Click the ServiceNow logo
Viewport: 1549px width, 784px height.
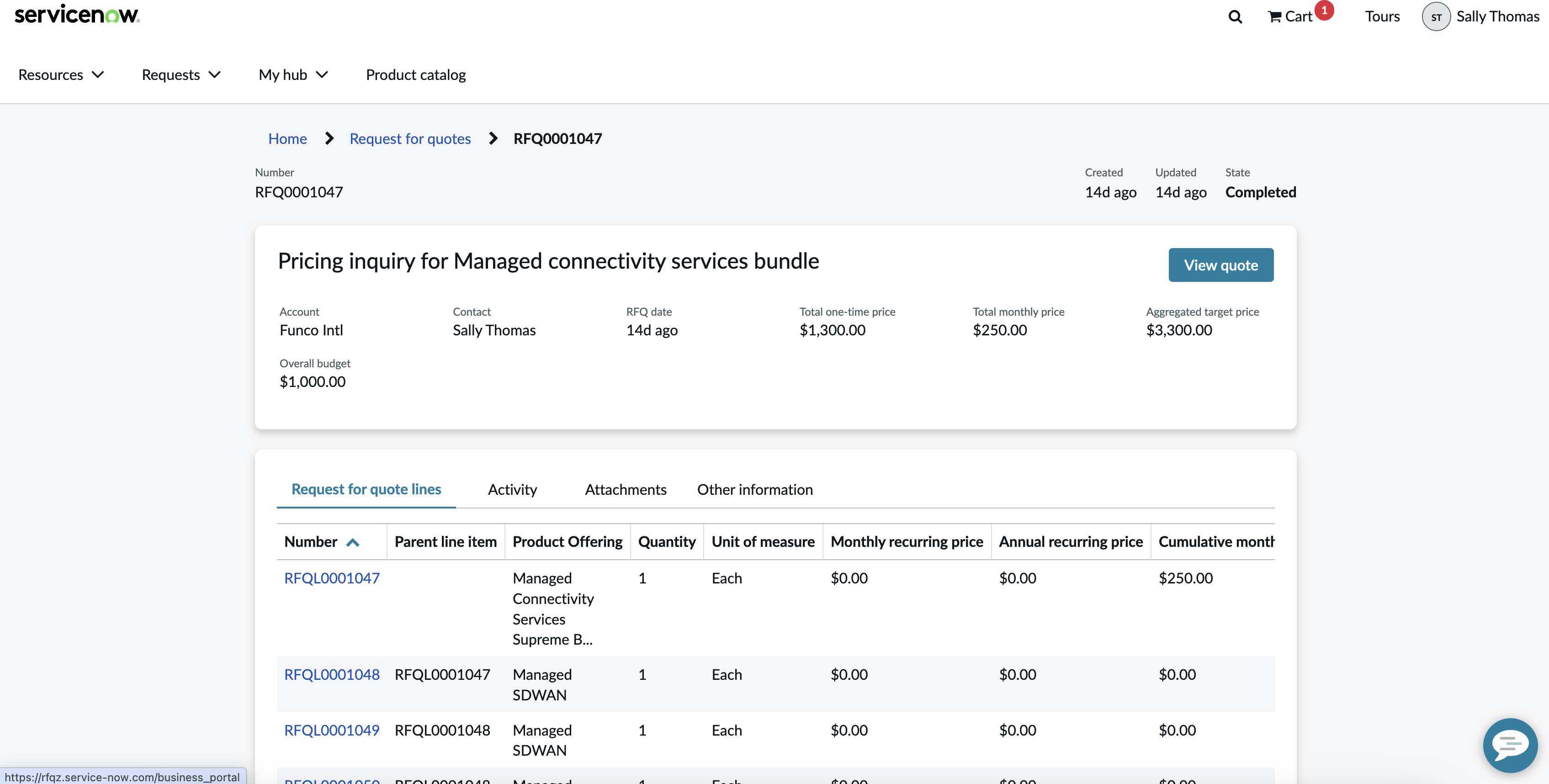click(77, 15)
